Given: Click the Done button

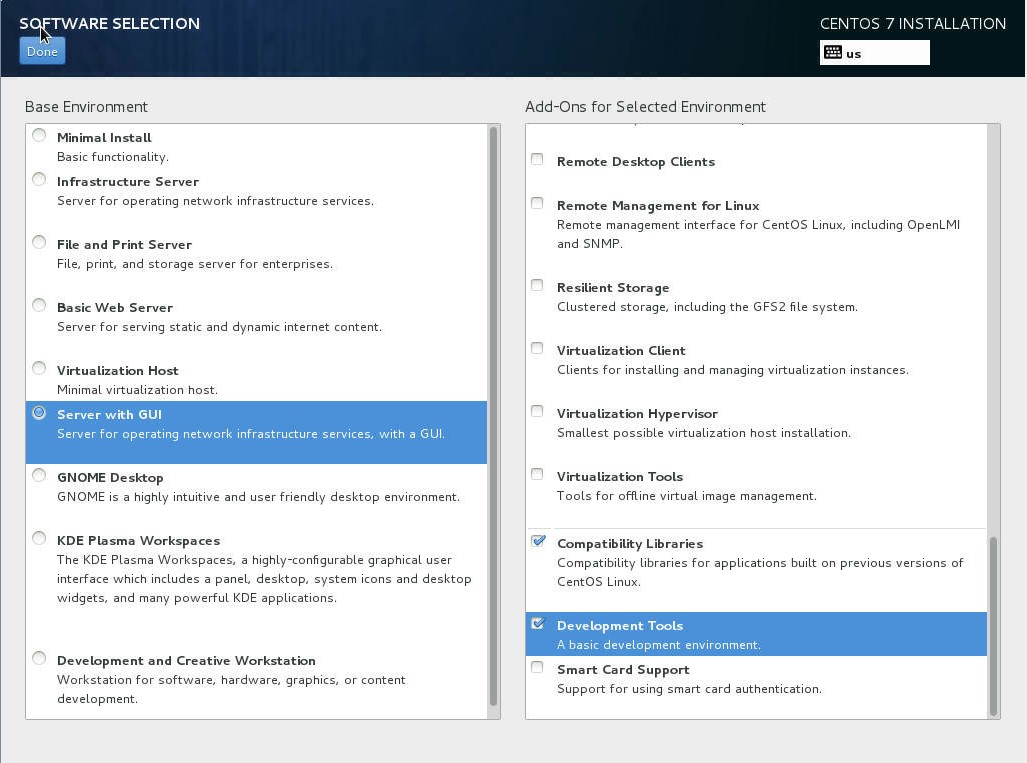Looking at the screenshot, I should point(42,51).
